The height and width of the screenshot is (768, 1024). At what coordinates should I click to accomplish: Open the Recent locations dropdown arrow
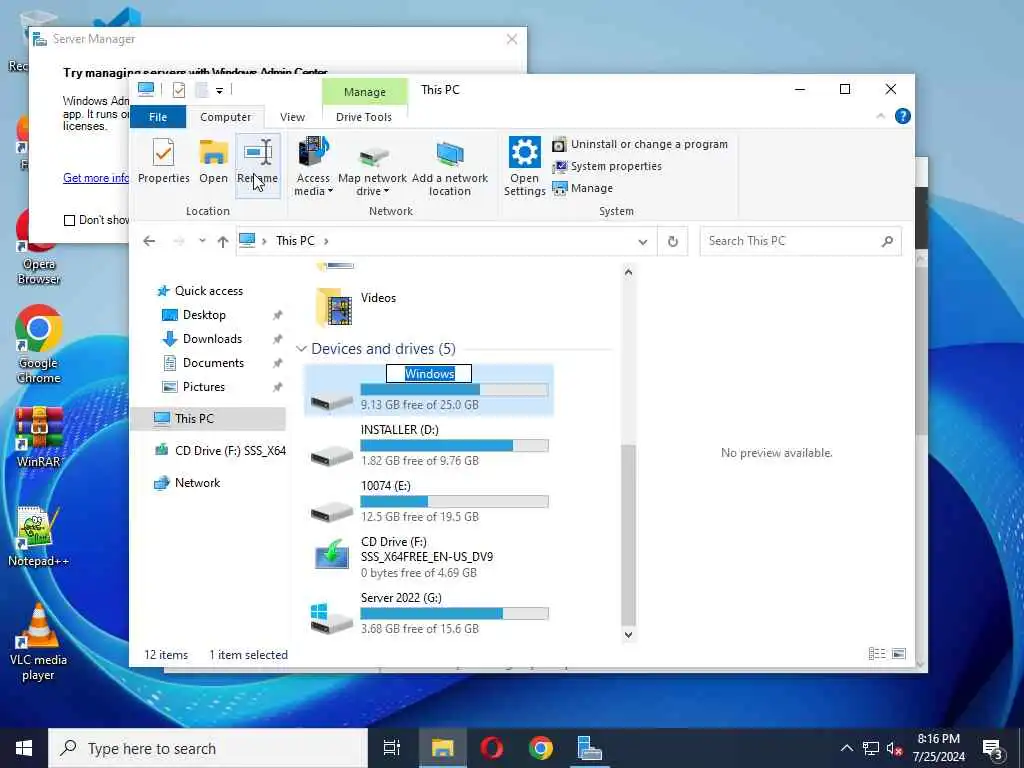(202, 241)
